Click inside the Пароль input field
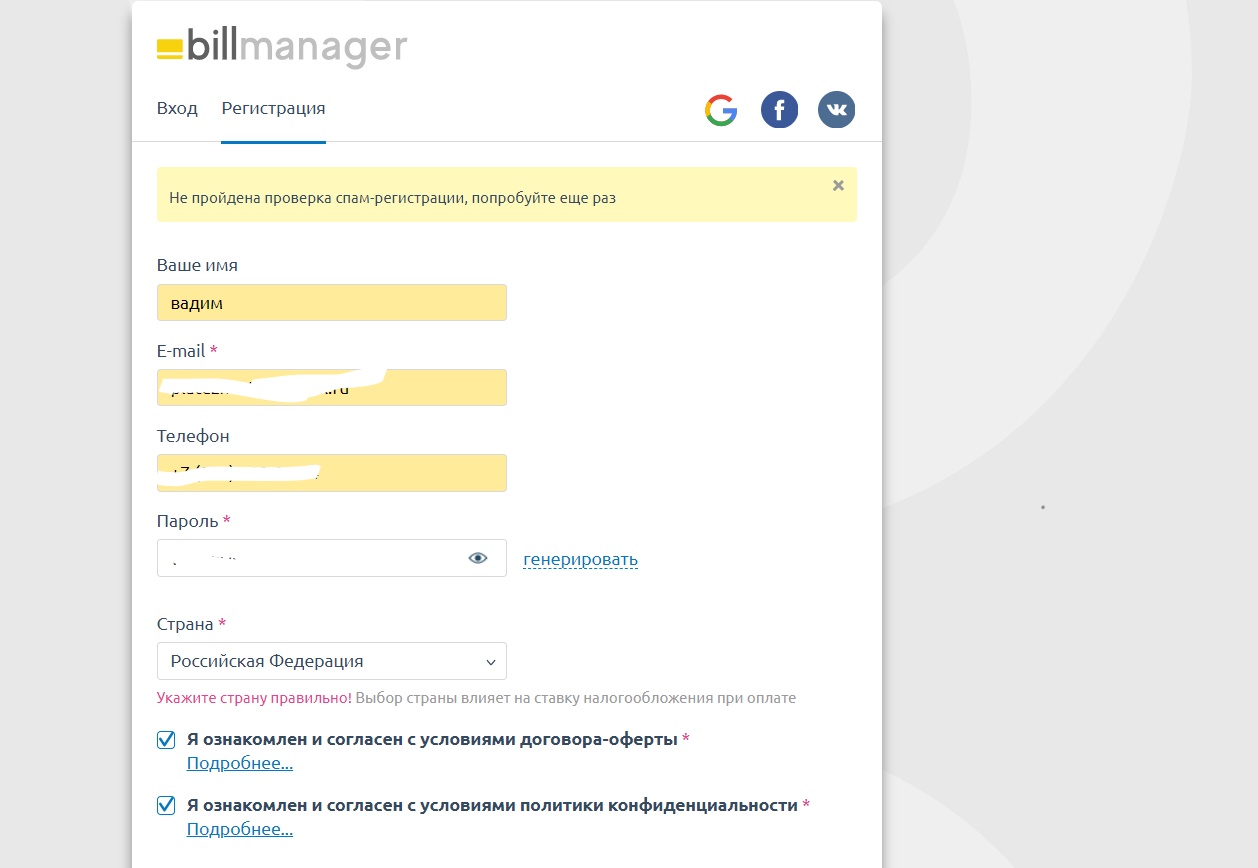 point(310,558)
